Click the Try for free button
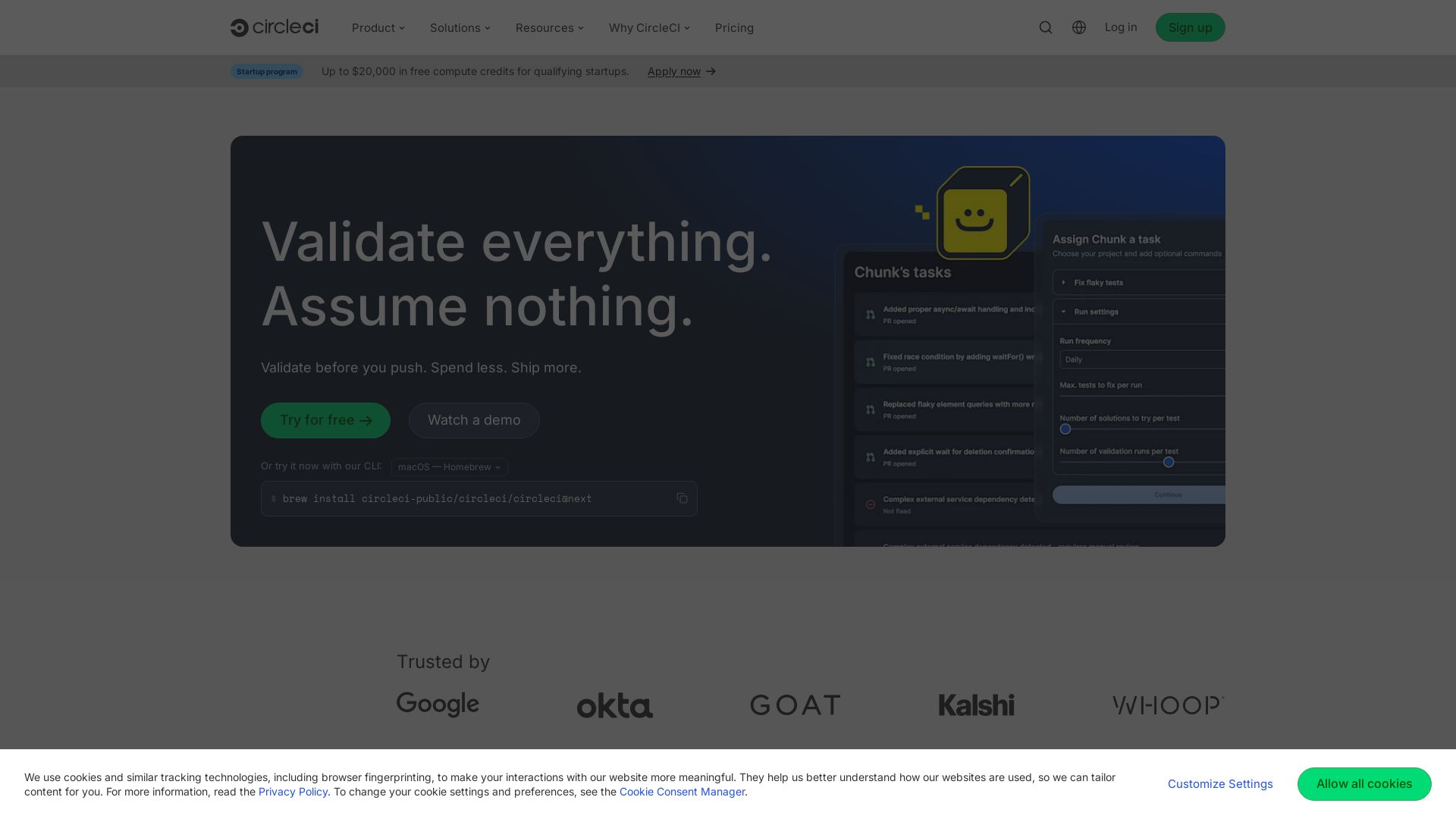Screen dimensions: 1456x819 pos(325,420)
